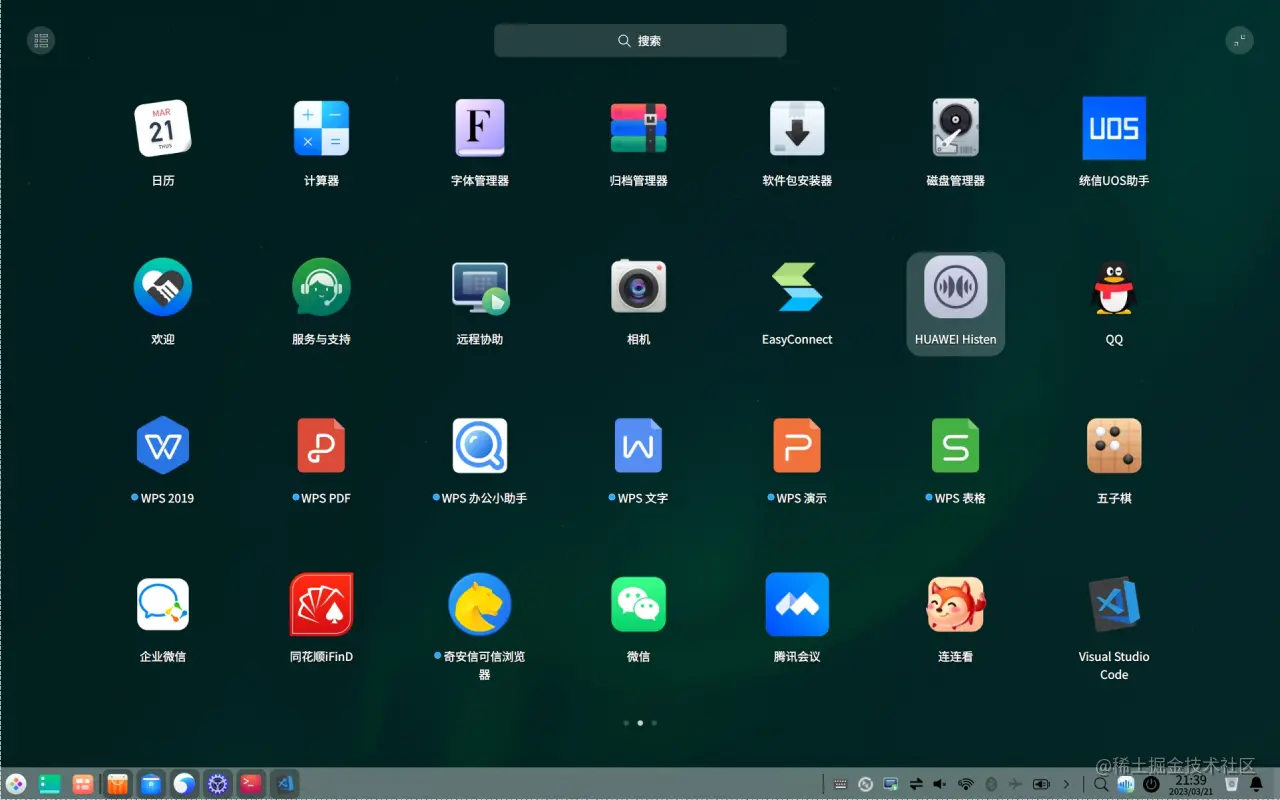The width and height of the screenshot is (1280, 800).
Task: Exit fullscreen launcher mode
Action: pyautogui.click(x=1239, y=40)
